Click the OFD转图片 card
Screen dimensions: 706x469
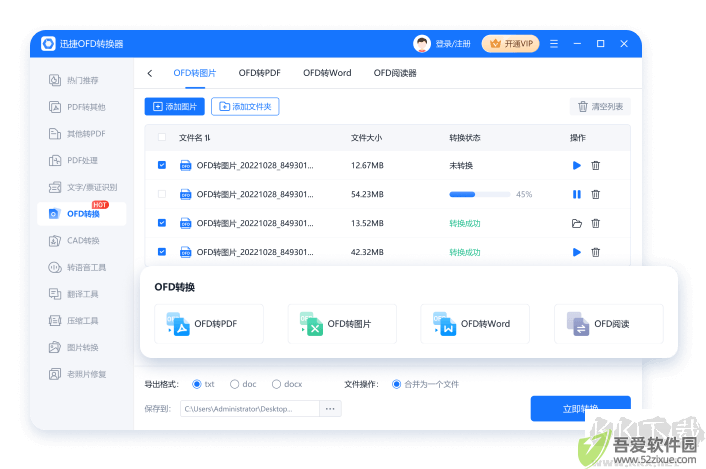[x=342, y=324]
